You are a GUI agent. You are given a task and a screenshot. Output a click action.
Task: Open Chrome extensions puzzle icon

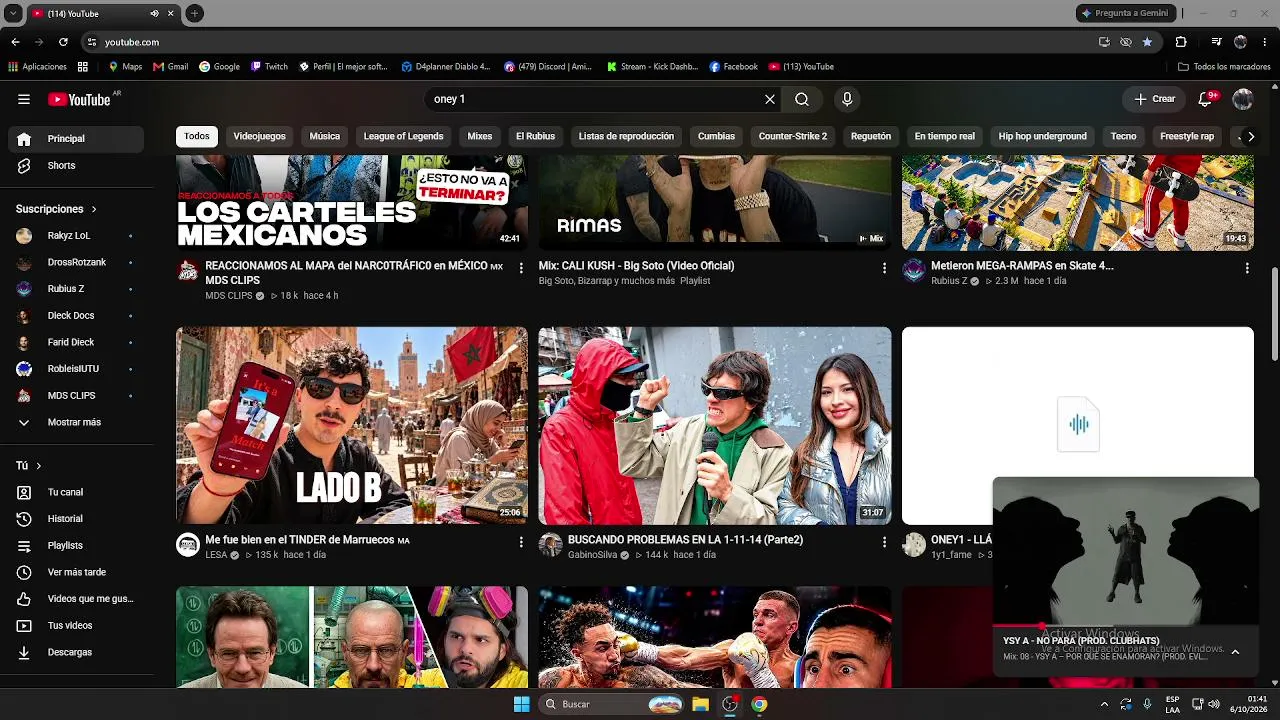(x=1181, y=42)
